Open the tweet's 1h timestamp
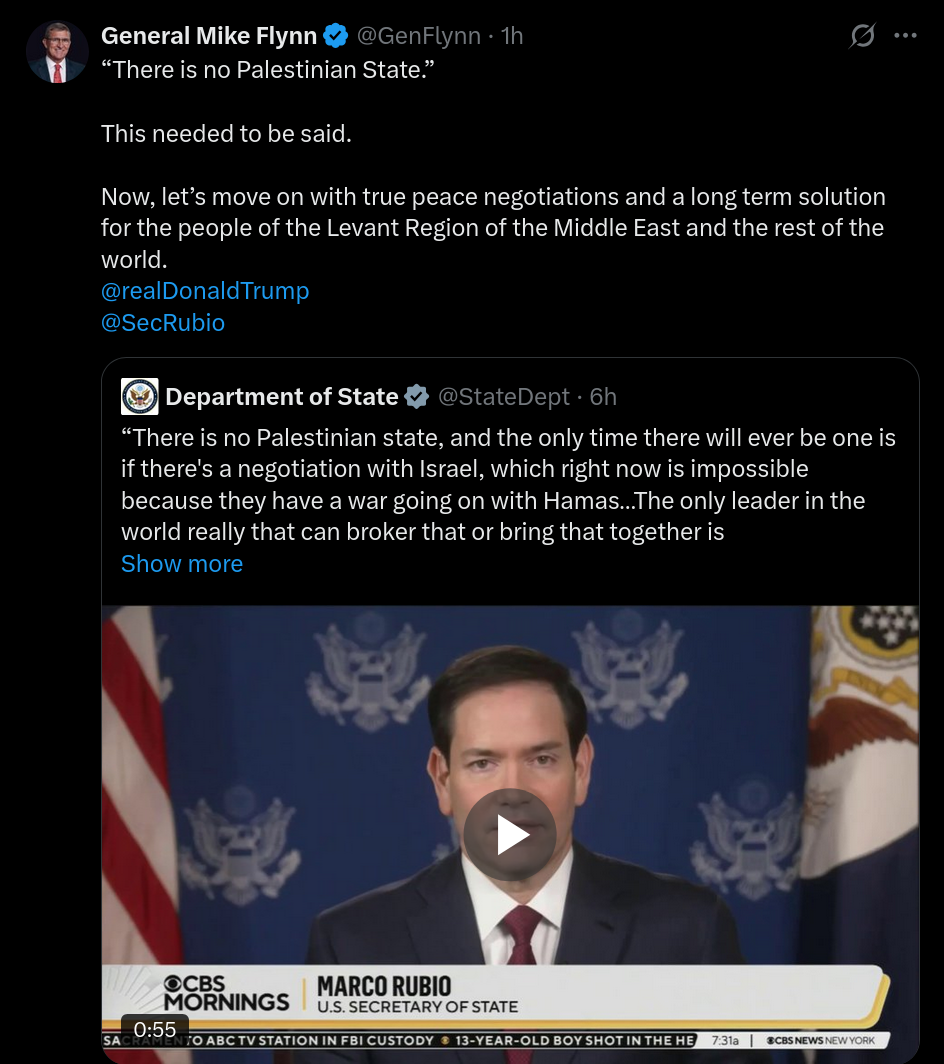 (x=511, y=37)
